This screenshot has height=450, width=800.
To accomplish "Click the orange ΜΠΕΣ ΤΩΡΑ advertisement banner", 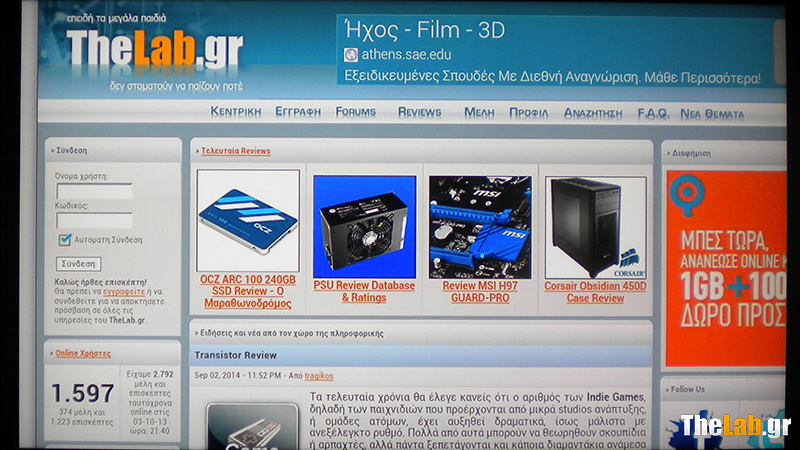I will point(727,269).
